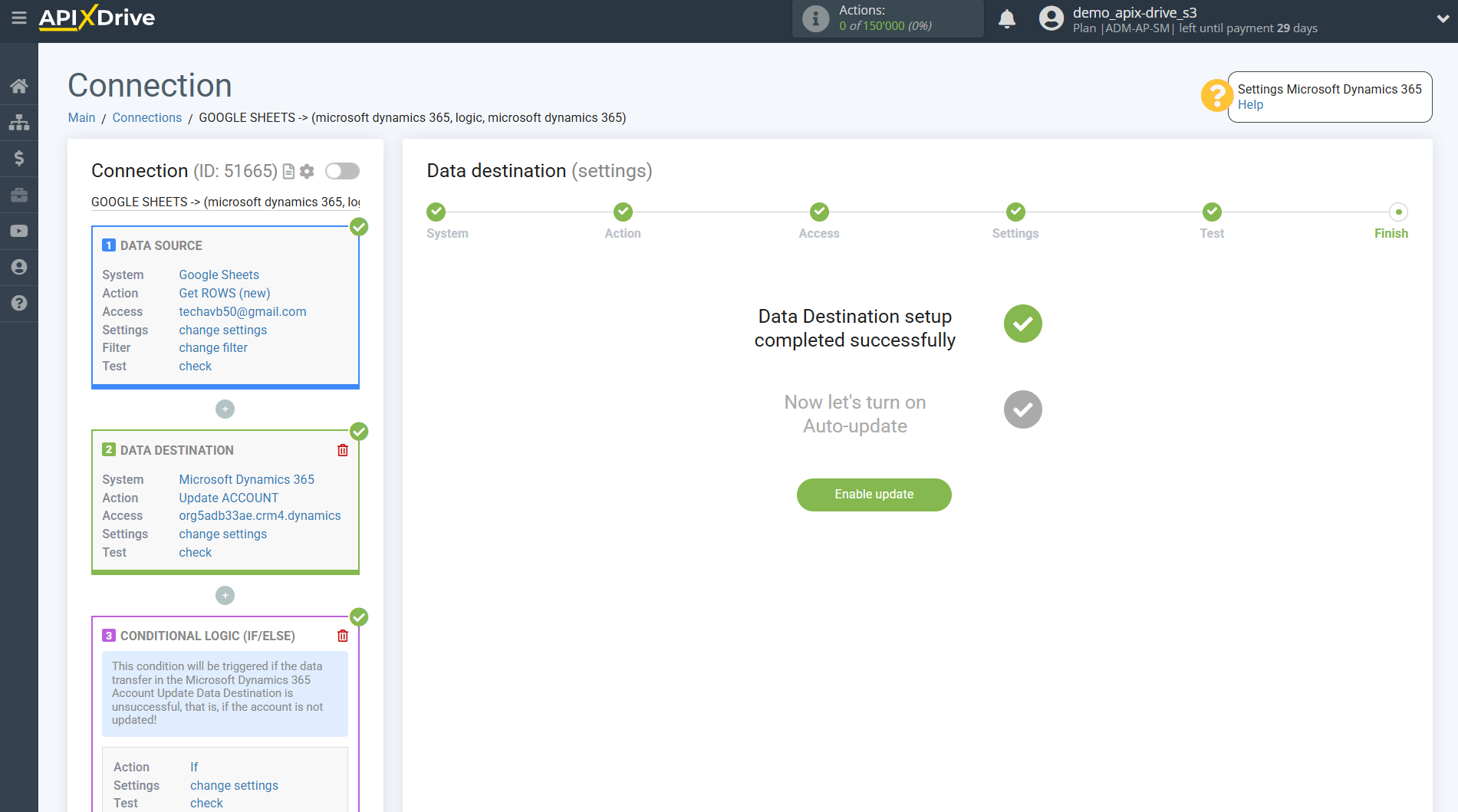Expand the account dropdown arrow

click(1442, 19)
